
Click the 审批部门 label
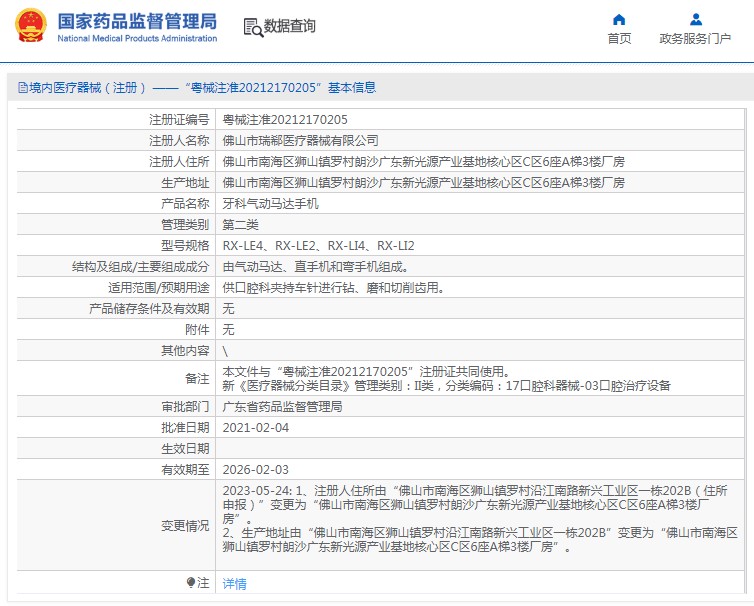[185, 407]
